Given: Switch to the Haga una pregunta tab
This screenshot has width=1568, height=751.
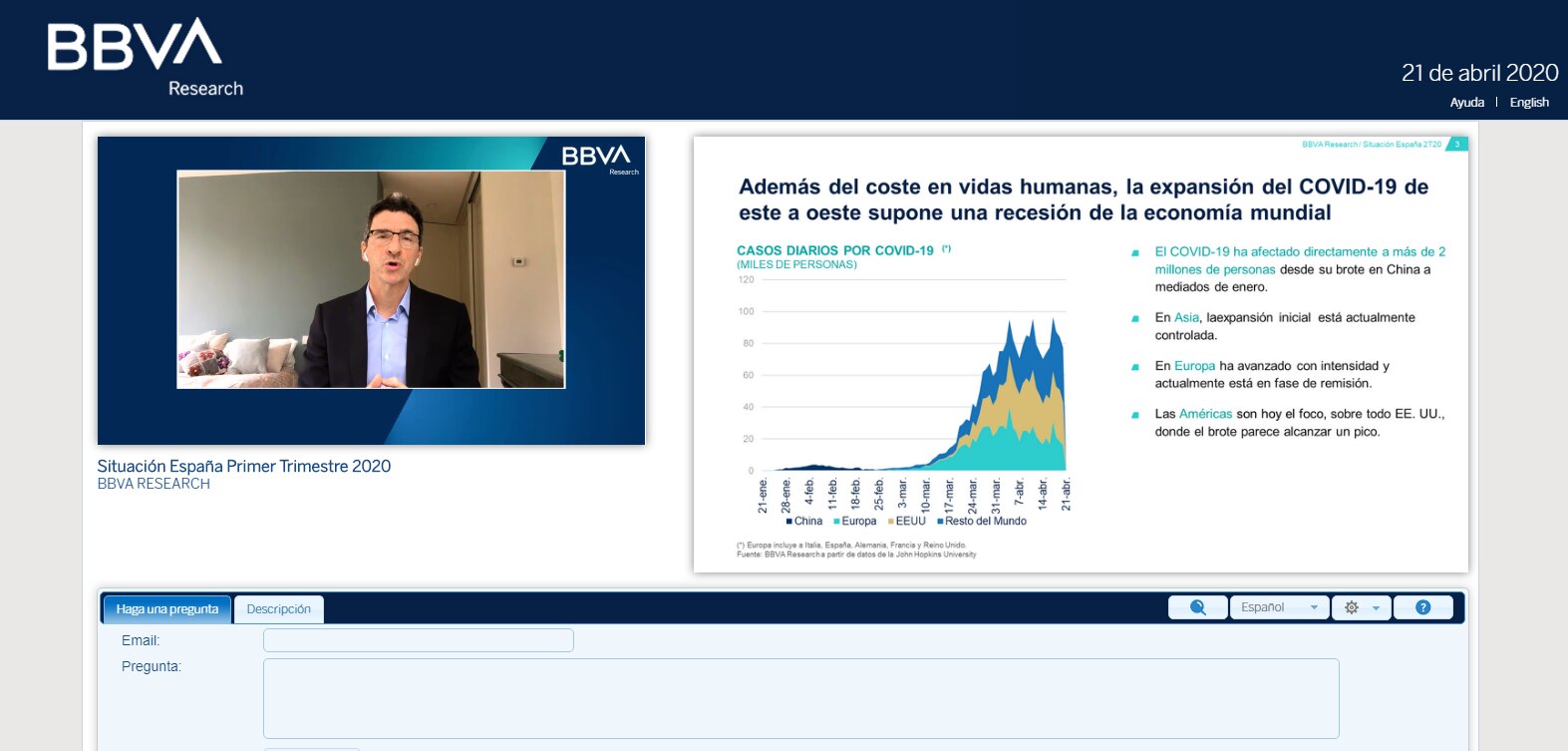Looking at the screenshot, I should [167, 609].
